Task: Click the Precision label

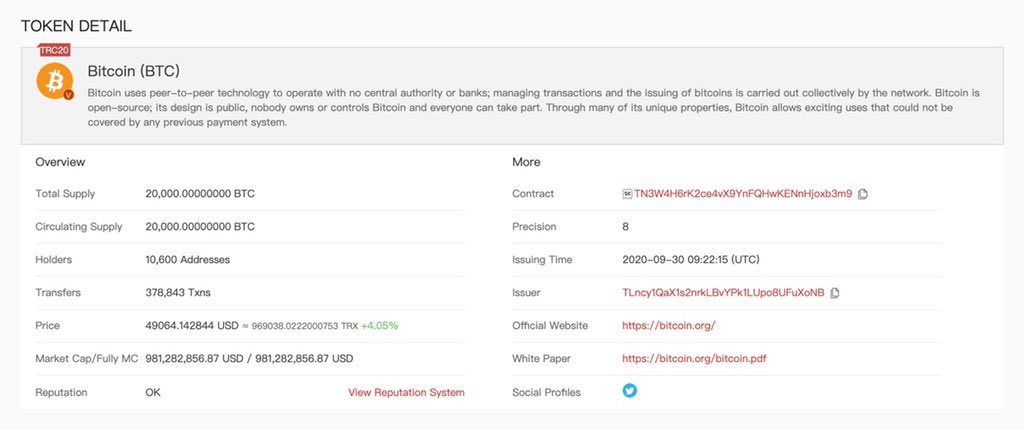Action: click(x=534, y=227)
